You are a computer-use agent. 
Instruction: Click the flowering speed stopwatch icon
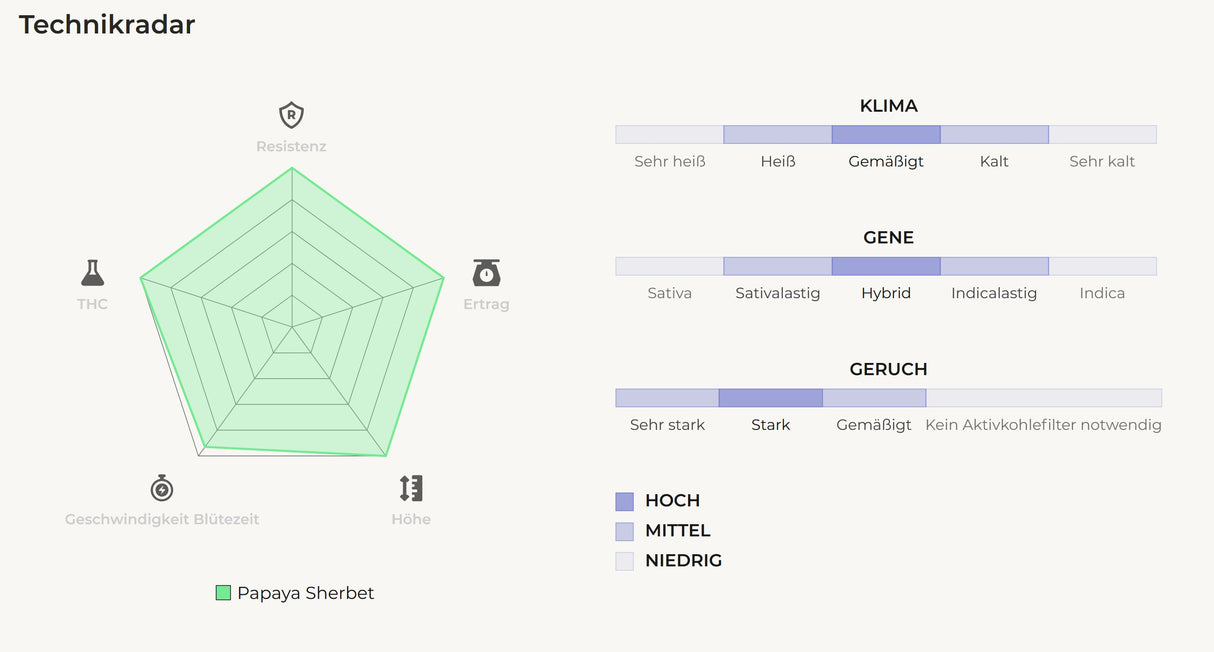tap(162, 488)
